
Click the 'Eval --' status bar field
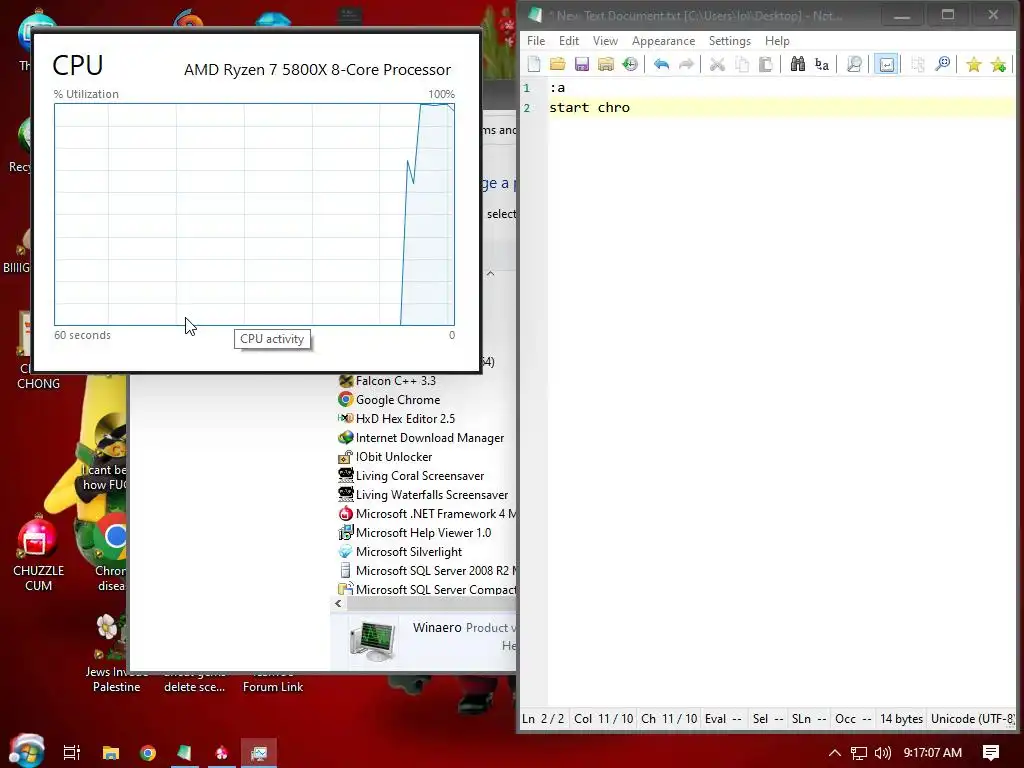[x=723, y=719]
